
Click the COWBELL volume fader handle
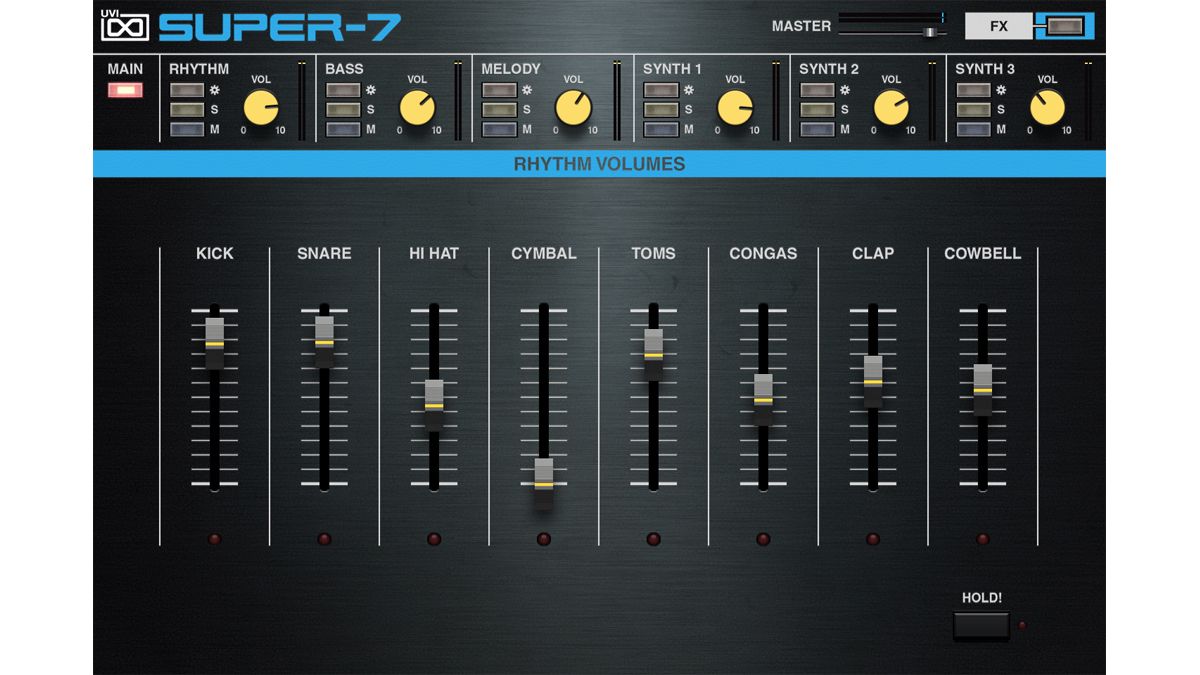[x=983, y=390]
